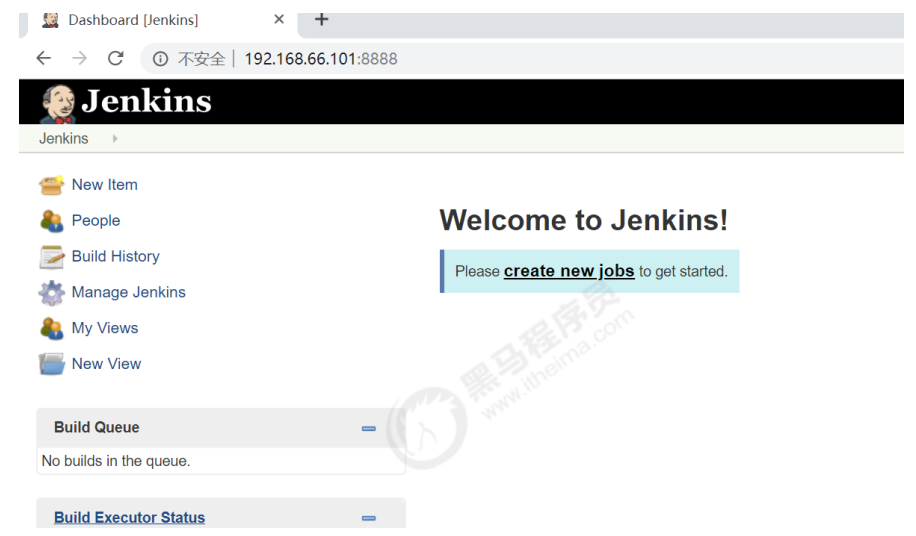The image size is (916, 536).
Task: Reload the page with refresh icon
Action: 116,58
